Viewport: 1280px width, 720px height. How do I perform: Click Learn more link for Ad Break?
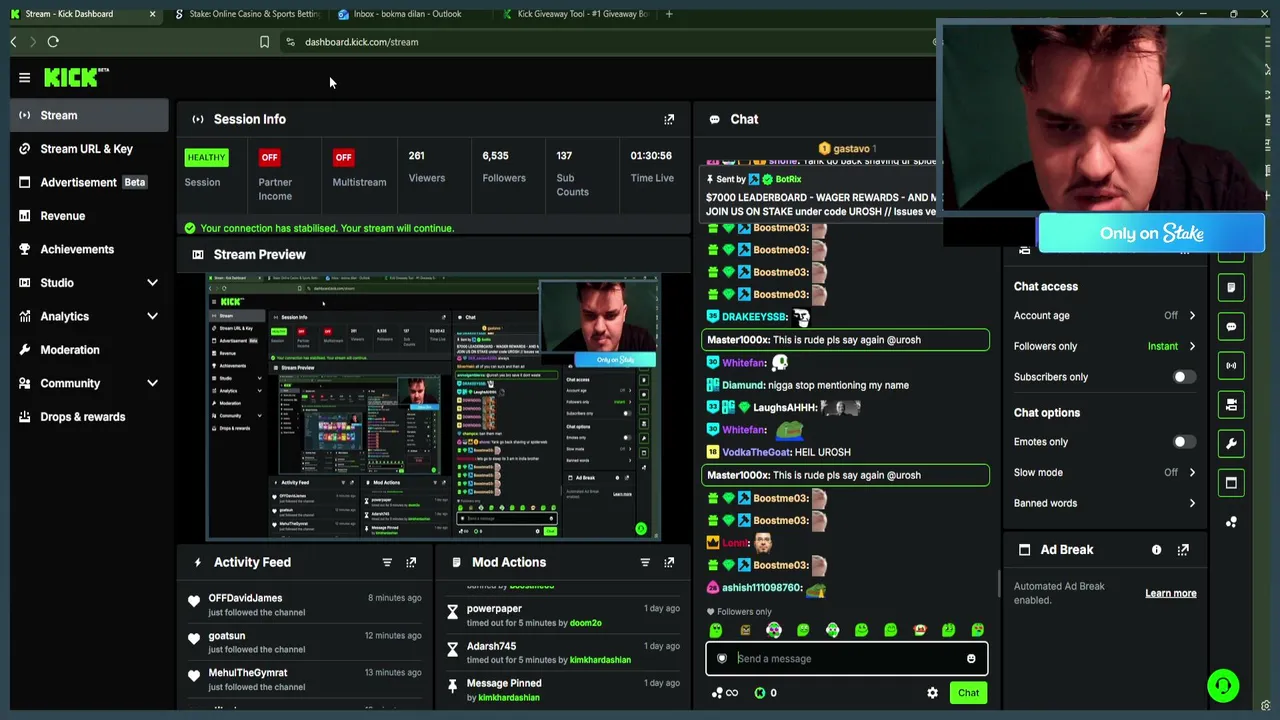(1170, 593)
